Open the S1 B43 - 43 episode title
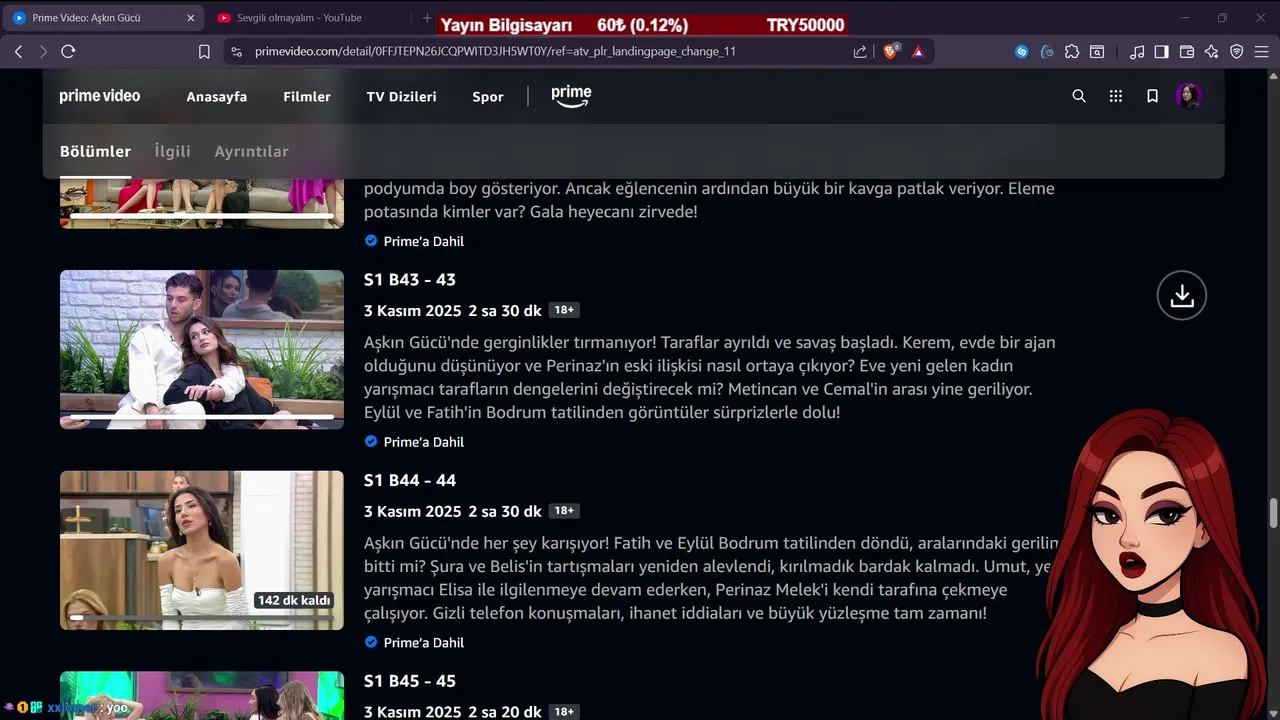 (x=410, y=279)
